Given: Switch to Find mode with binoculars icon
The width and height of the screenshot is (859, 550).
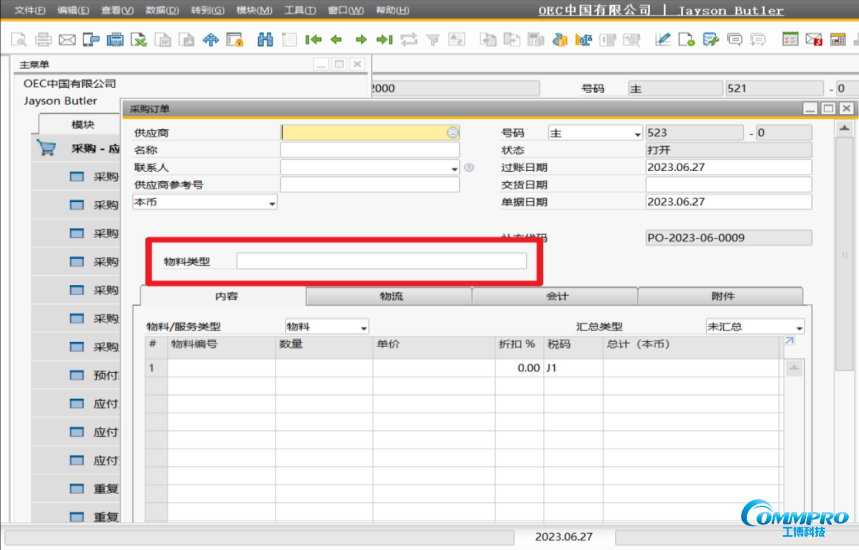Looking at the screenshot, I should pos(265,39).
